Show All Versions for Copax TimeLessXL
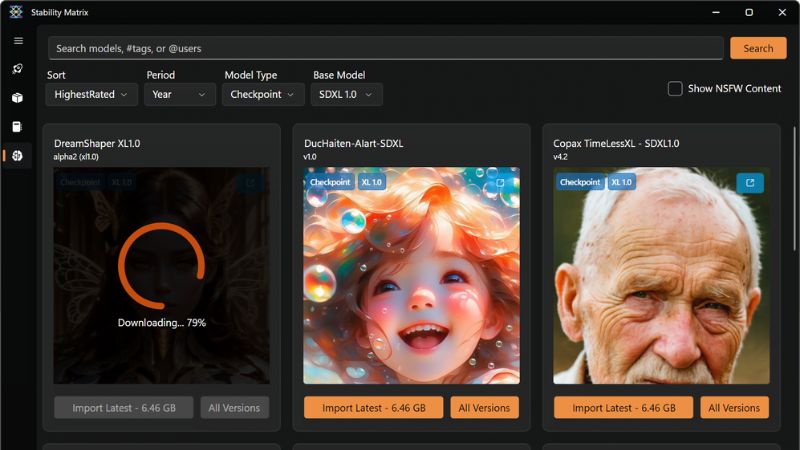This screenshot has width=800, height=450. pyautogui.click(x=734, y=408)
